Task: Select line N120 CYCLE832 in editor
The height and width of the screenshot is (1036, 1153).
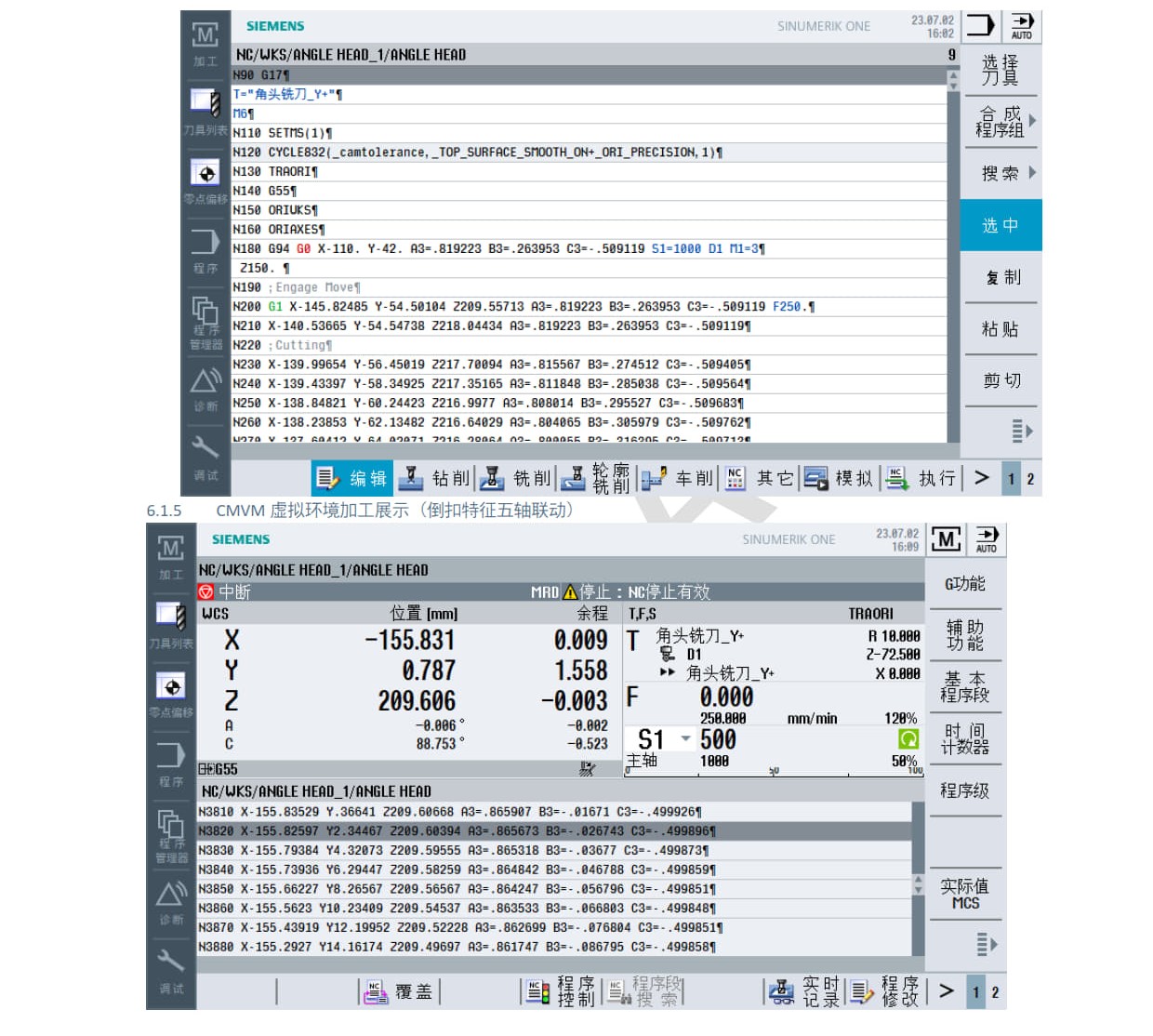Action: [x=589, y=153]
